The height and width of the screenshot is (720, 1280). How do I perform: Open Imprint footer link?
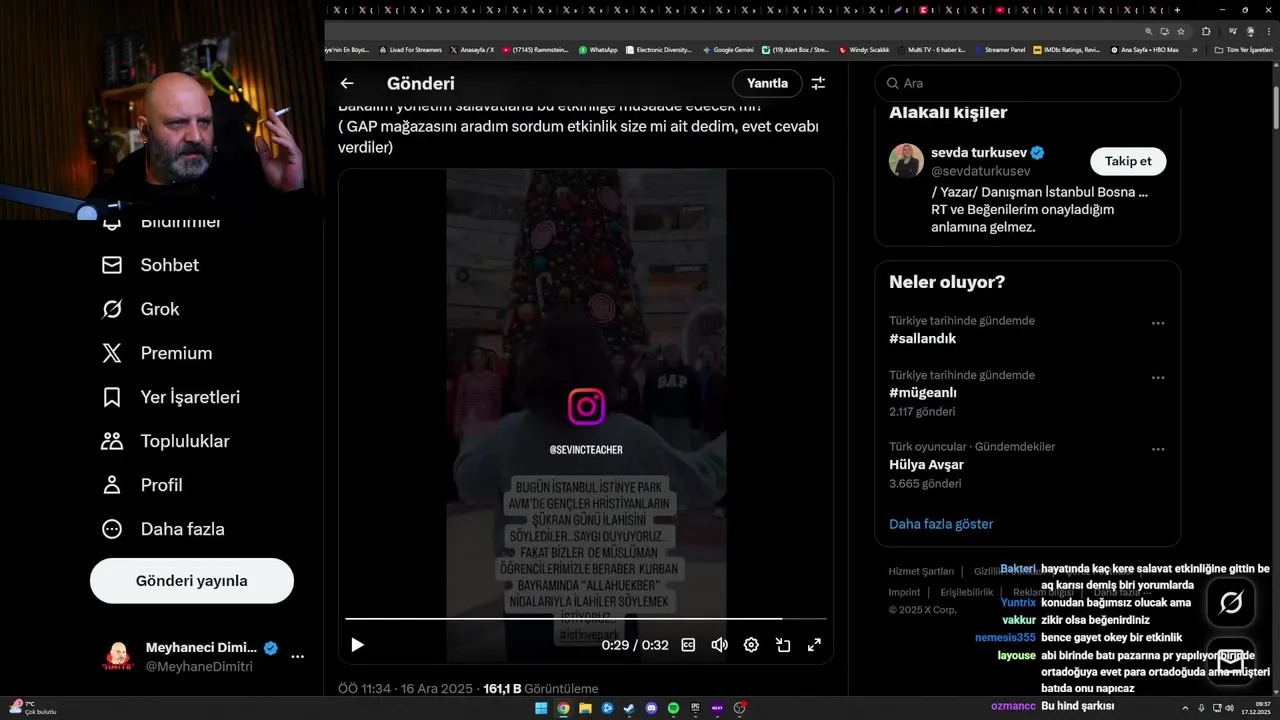tap(904, 592)
